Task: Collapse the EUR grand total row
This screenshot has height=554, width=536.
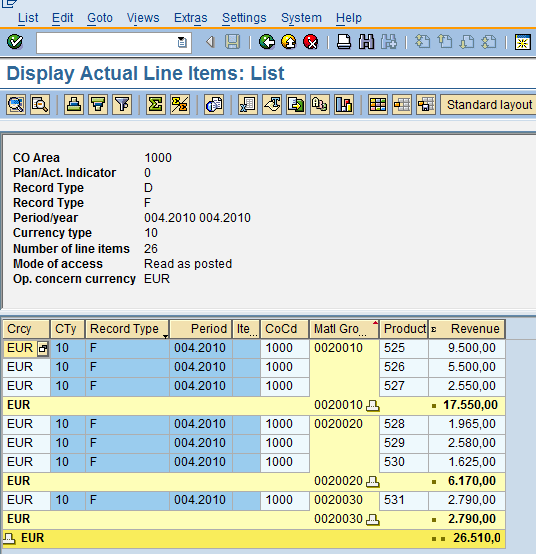Action: (9, 539)
